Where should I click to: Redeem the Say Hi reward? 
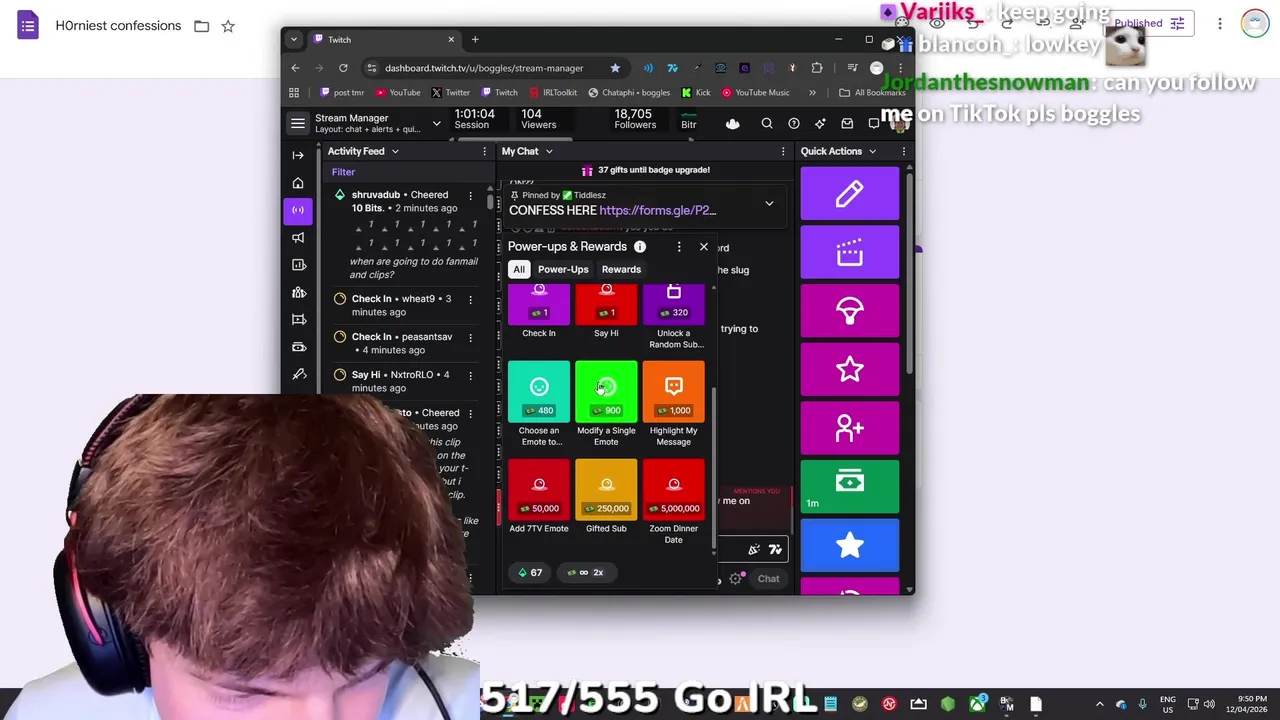pos(606,311)
